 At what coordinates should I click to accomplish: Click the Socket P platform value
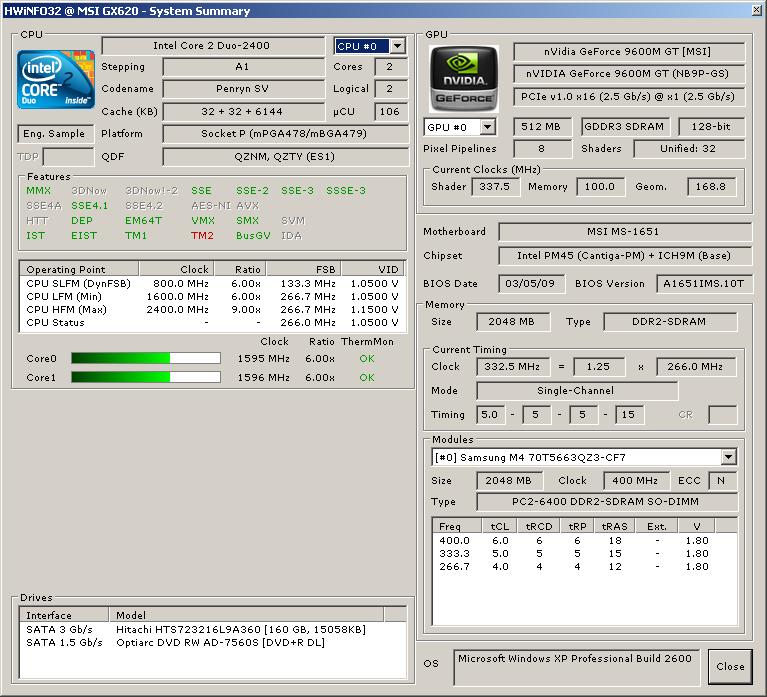(285, 134)
